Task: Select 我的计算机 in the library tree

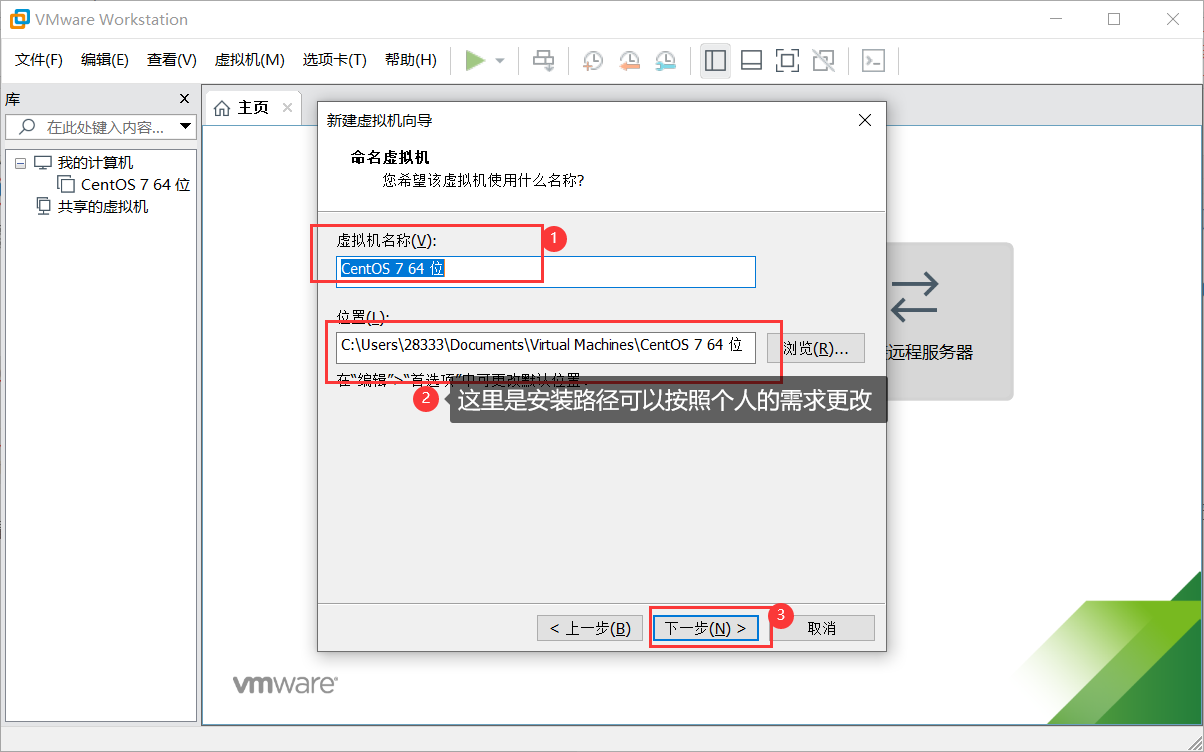Action: [x=95, y=163]
